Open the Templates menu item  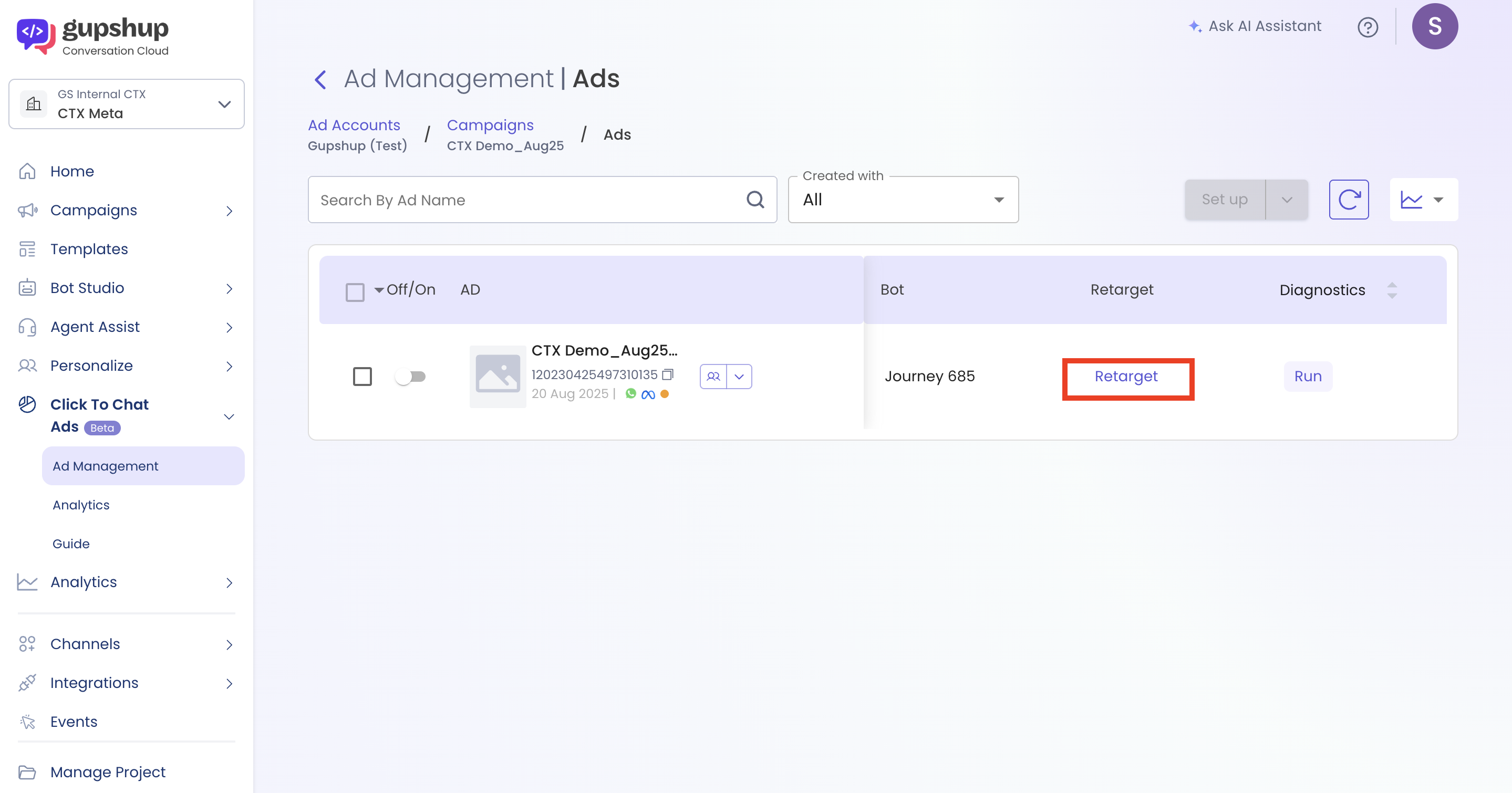click(x=89, y=249)
